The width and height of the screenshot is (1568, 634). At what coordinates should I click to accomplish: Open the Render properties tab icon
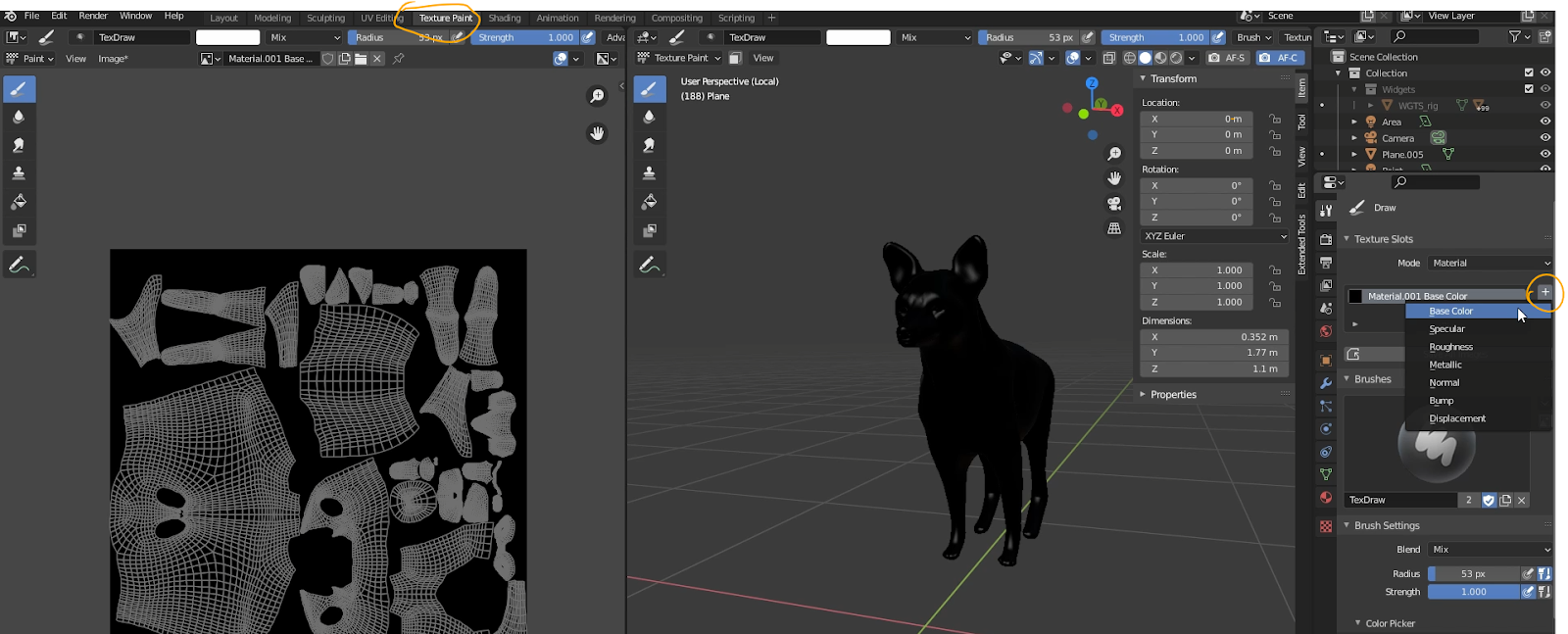(x=1326, y=239)
